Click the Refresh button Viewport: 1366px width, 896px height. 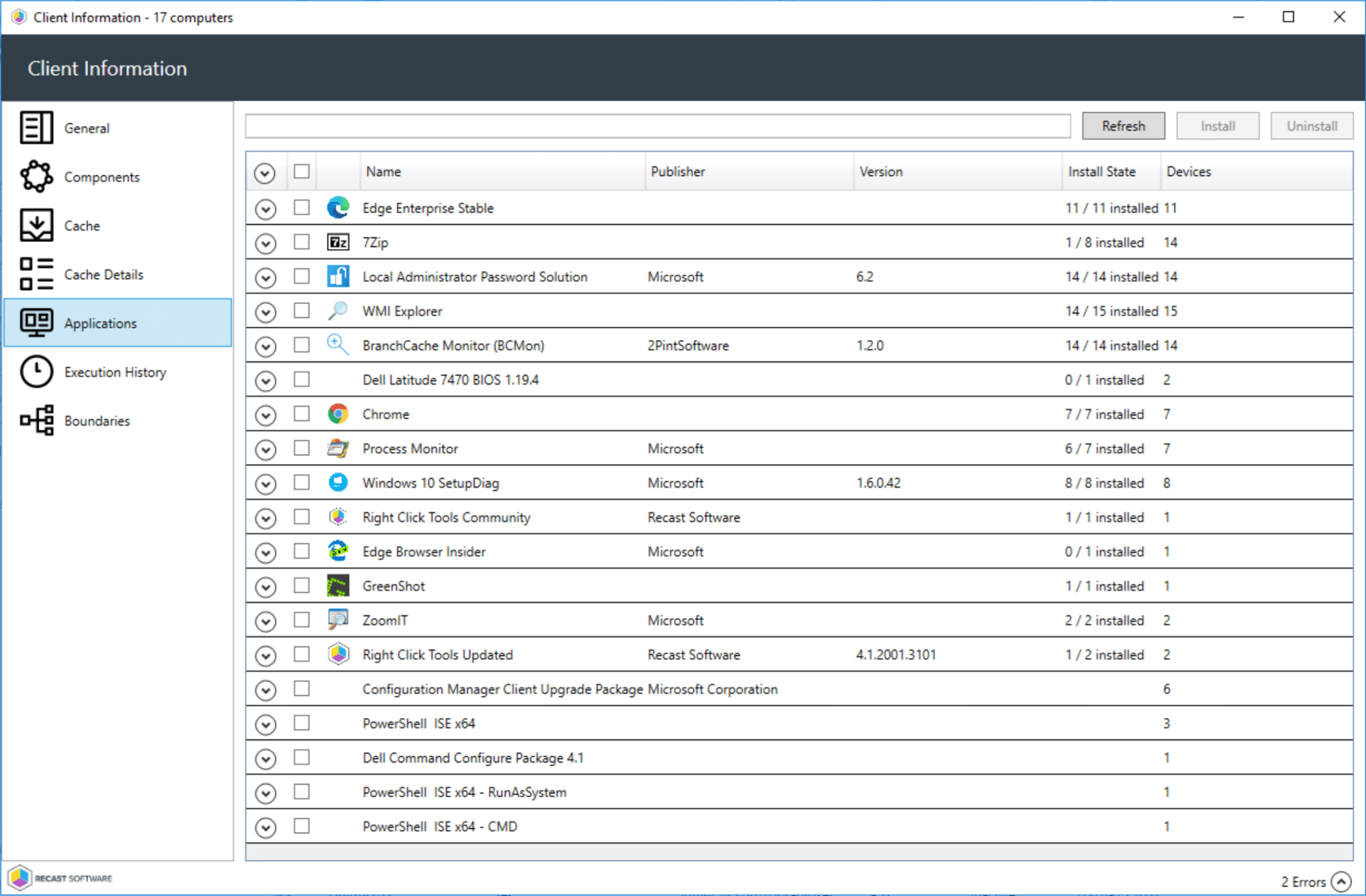point(1123,126)
